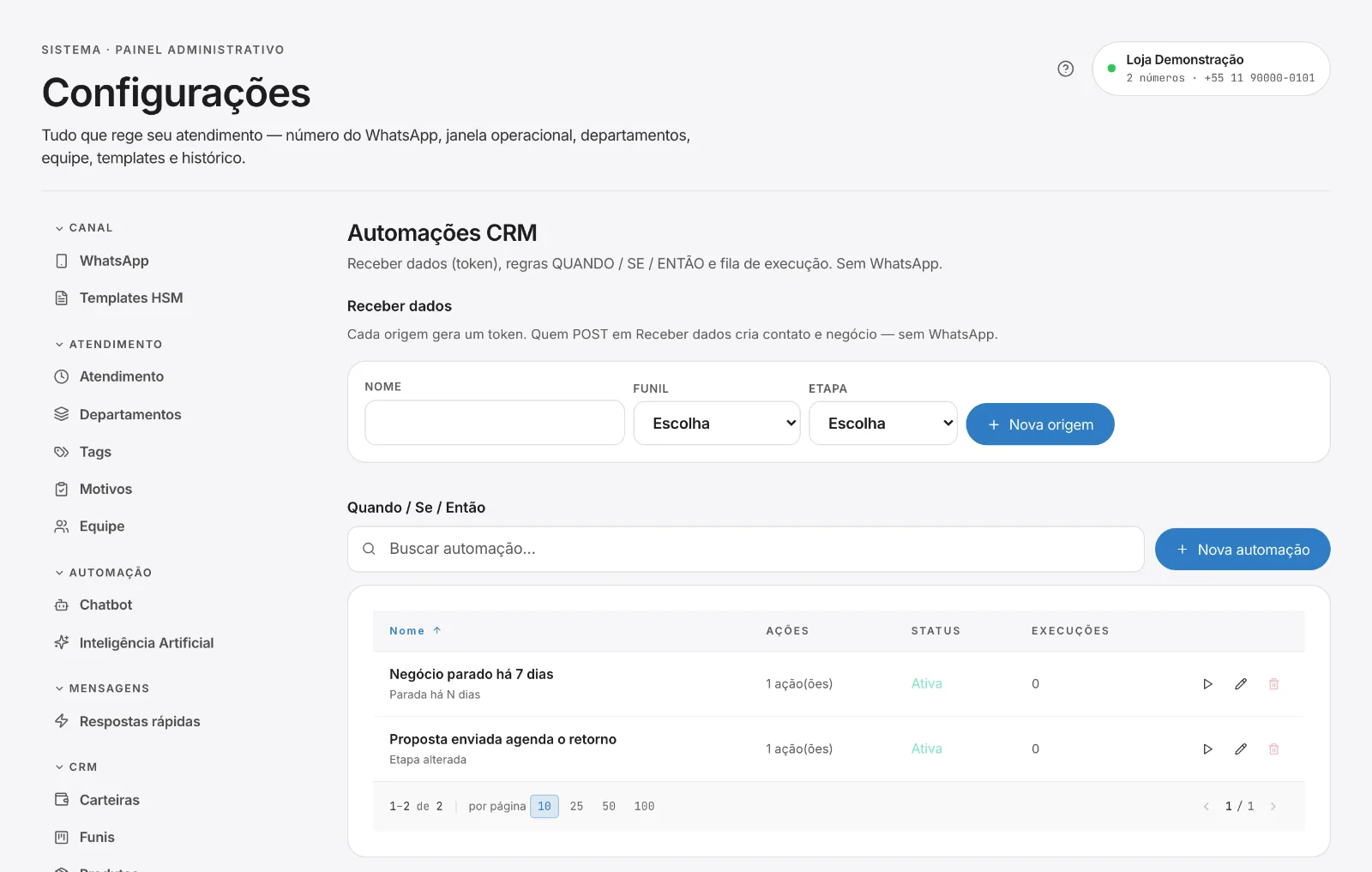Open the help question mark icon
Viewport: 1372px width, 872px height.
click(1065, 69)
